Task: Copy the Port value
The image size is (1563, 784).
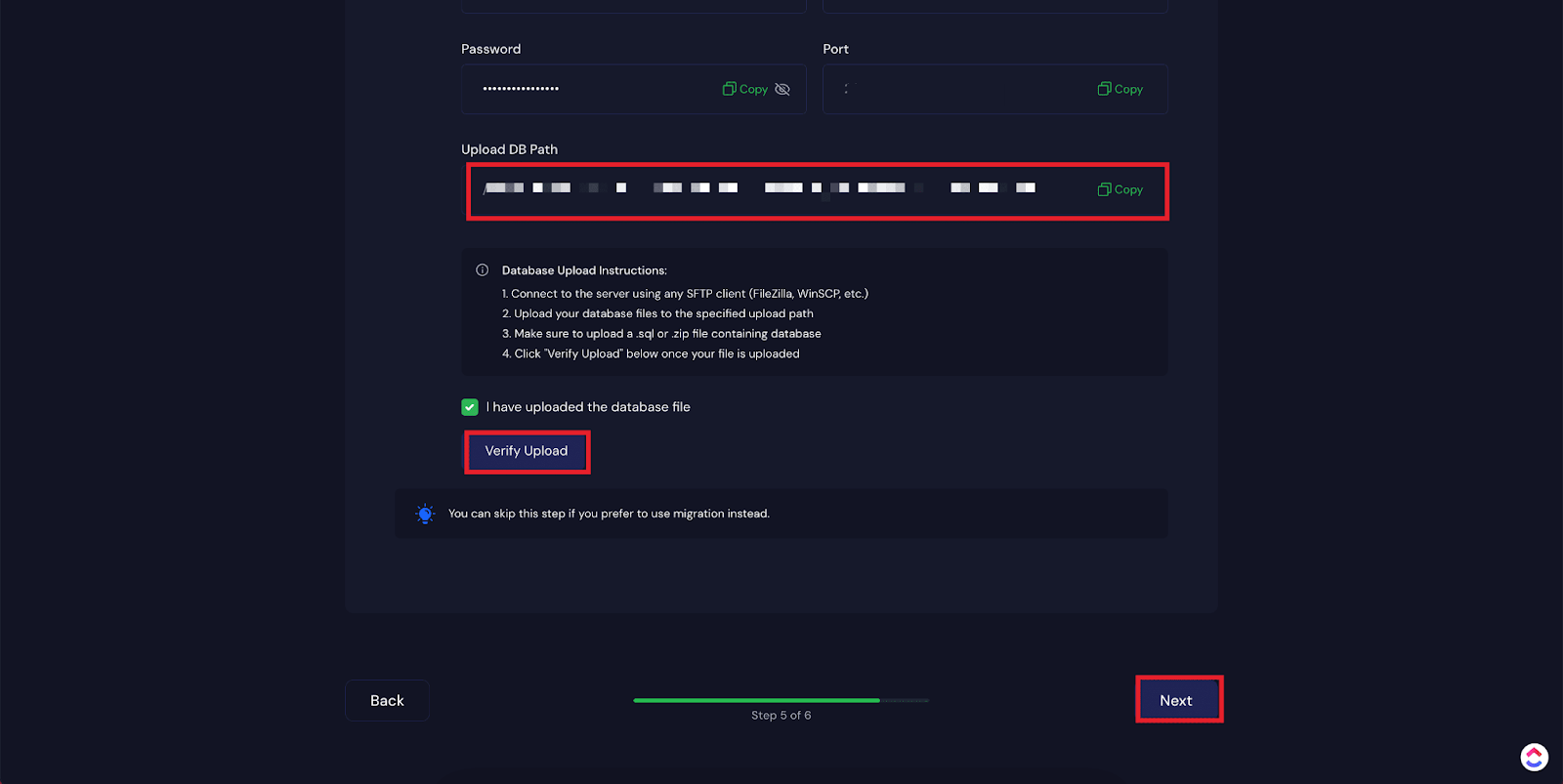Action: pos(1119,89)
